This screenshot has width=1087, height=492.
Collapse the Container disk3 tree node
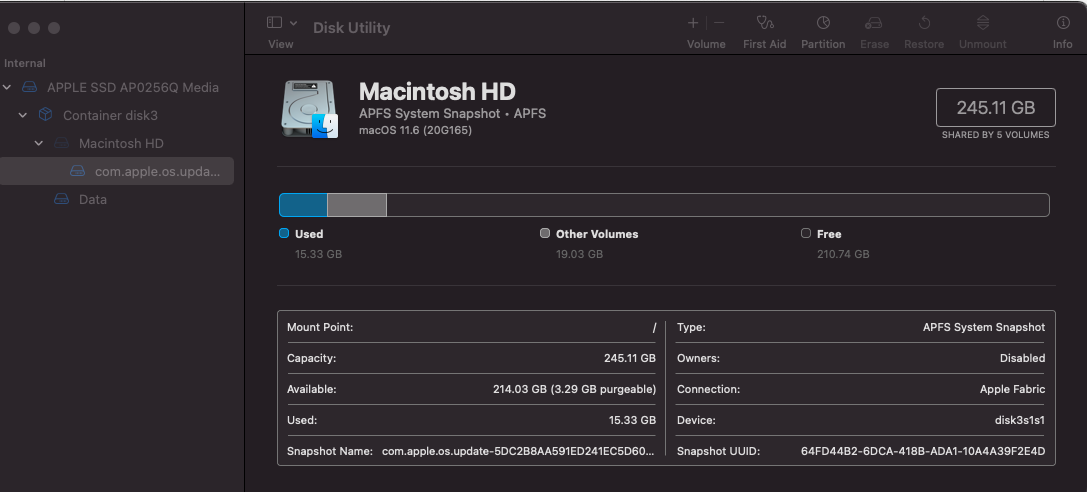(x=23, y=115)
